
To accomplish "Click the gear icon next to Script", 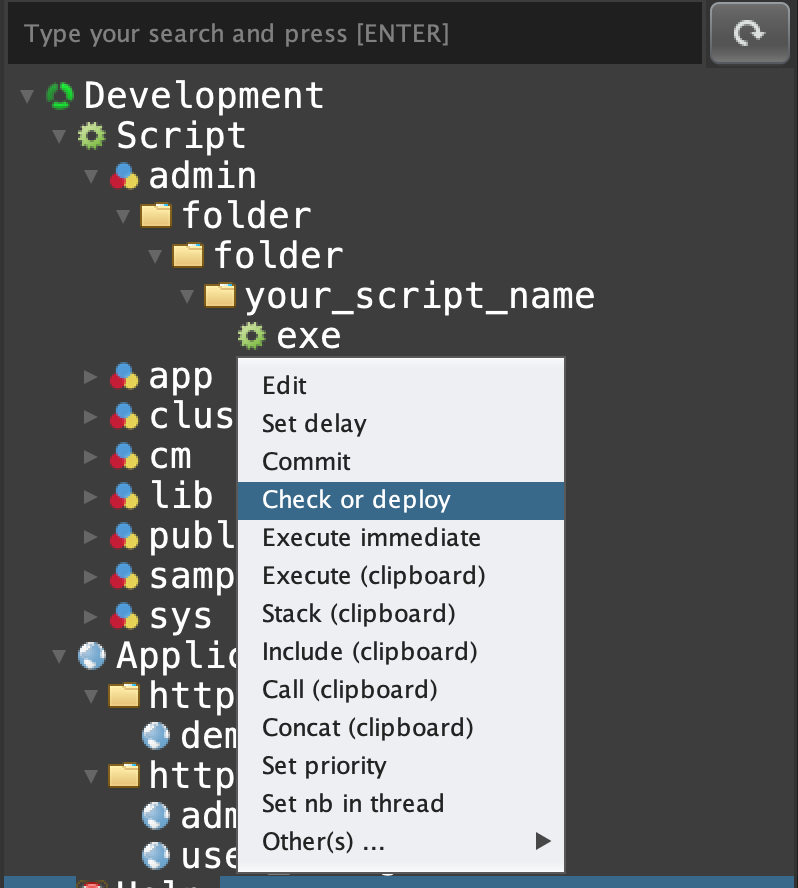I will [x=92, y=136].
